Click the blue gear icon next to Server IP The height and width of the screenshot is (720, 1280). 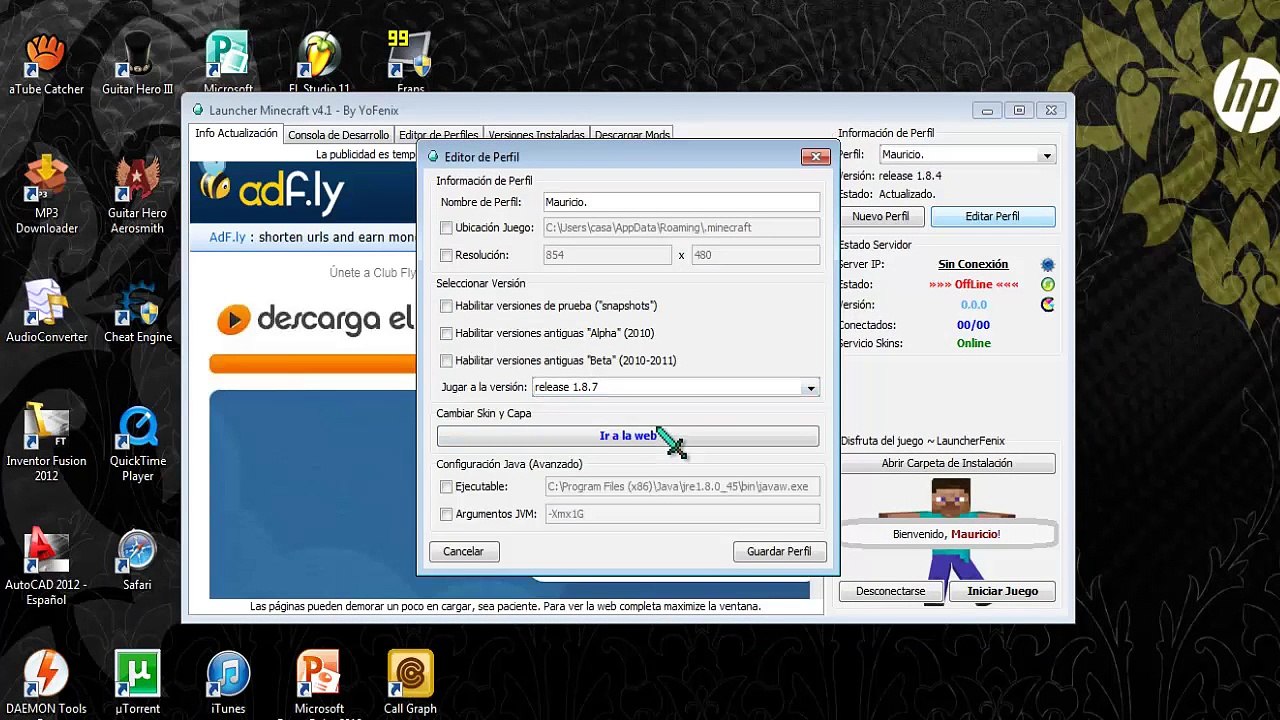(1047, 265)
